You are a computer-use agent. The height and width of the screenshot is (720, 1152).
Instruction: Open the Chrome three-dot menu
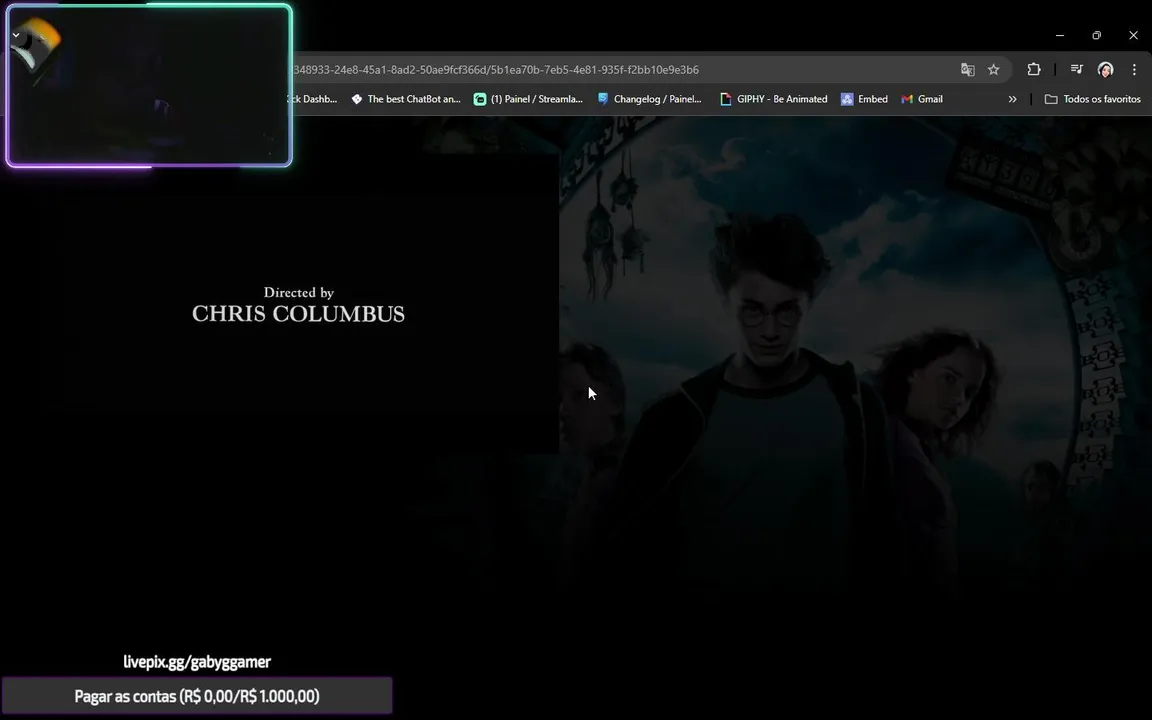coord(1134,70)
